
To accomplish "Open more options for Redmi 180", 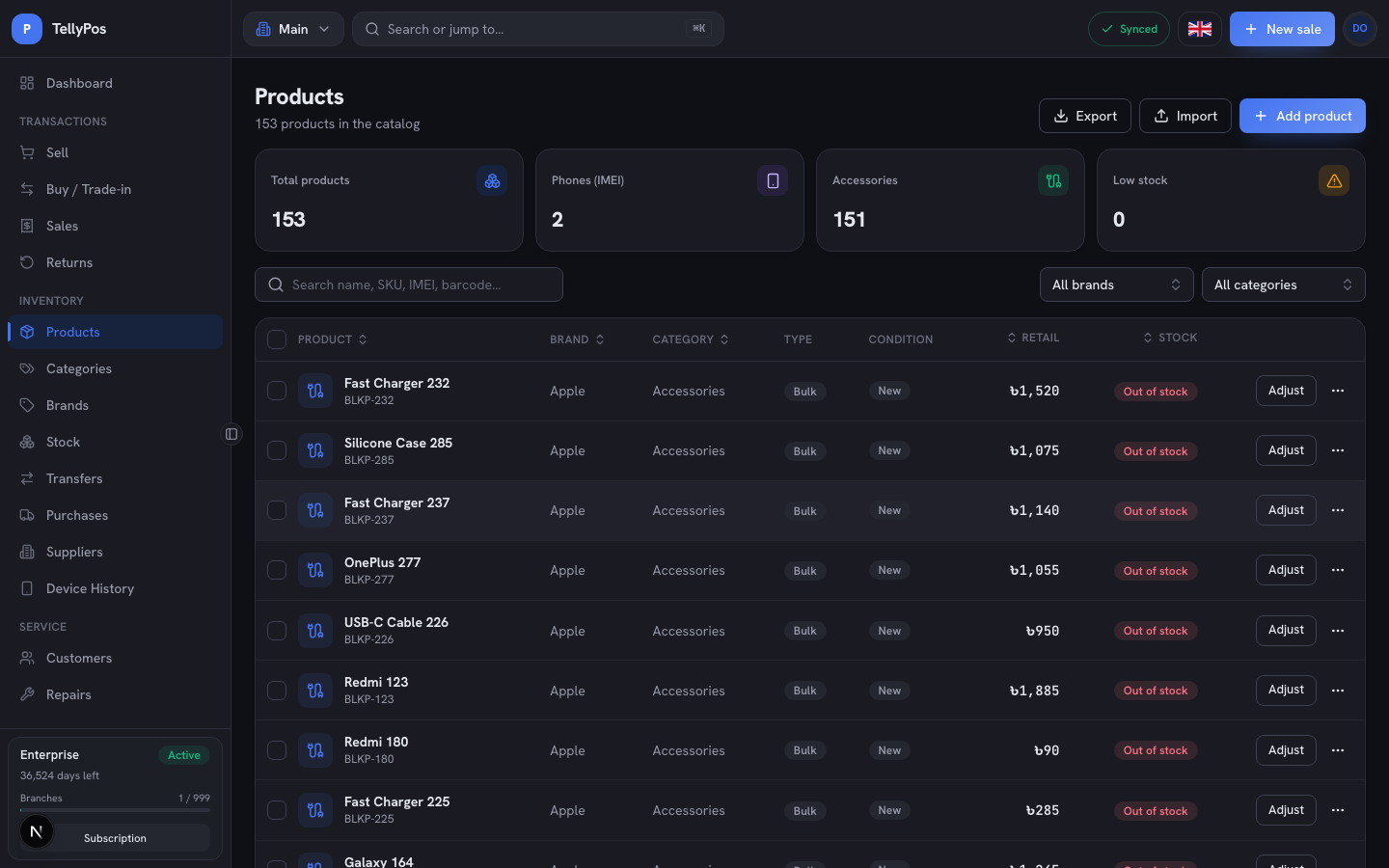I will click(1338, 750).
